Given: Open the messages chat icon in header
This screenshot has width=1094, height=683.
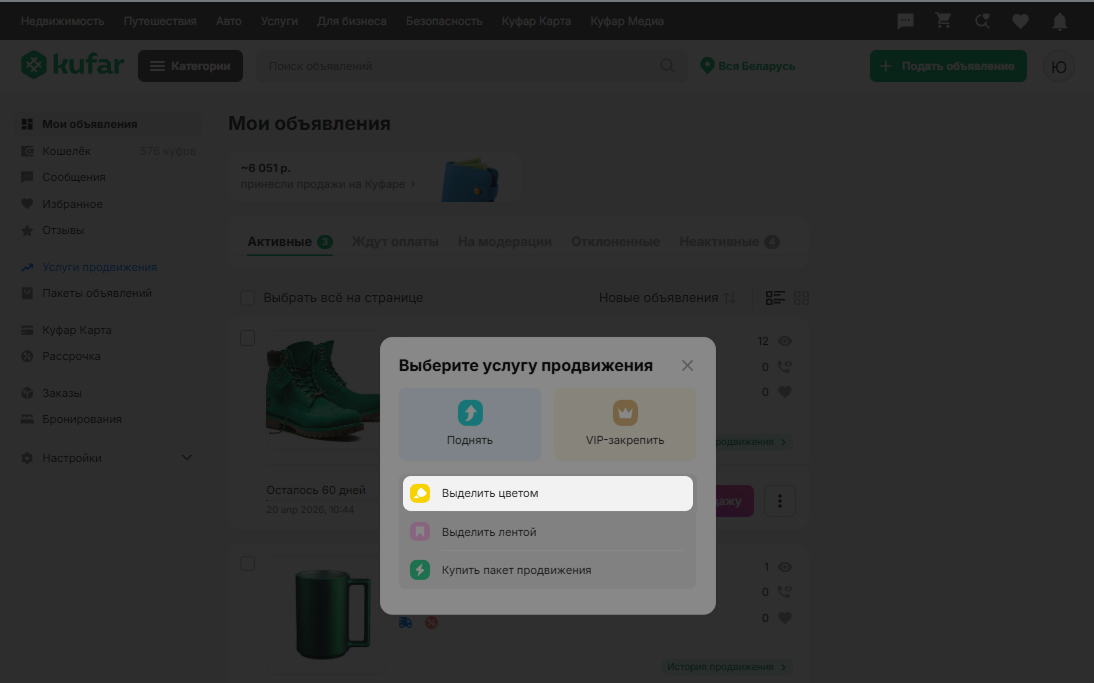Looking at the screenshot, I should [905, 22].
